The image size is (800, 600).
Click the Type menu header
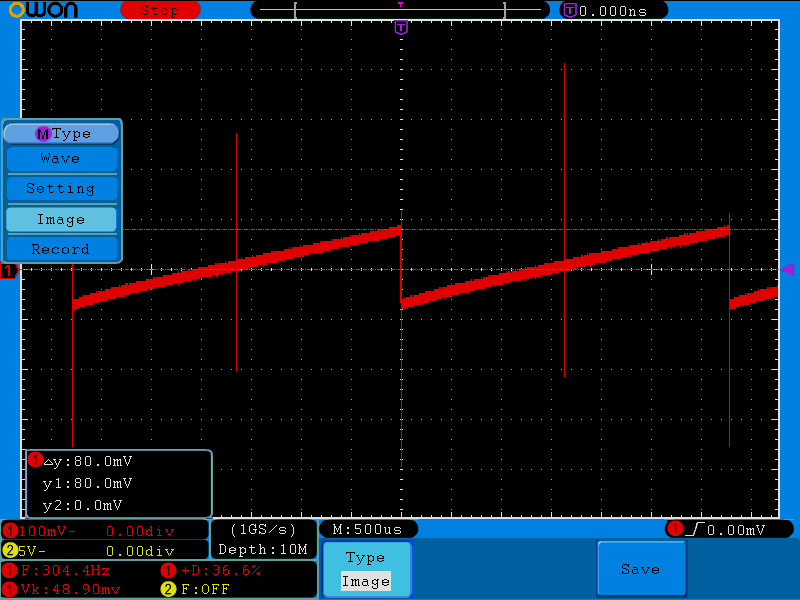coord(61,133)
